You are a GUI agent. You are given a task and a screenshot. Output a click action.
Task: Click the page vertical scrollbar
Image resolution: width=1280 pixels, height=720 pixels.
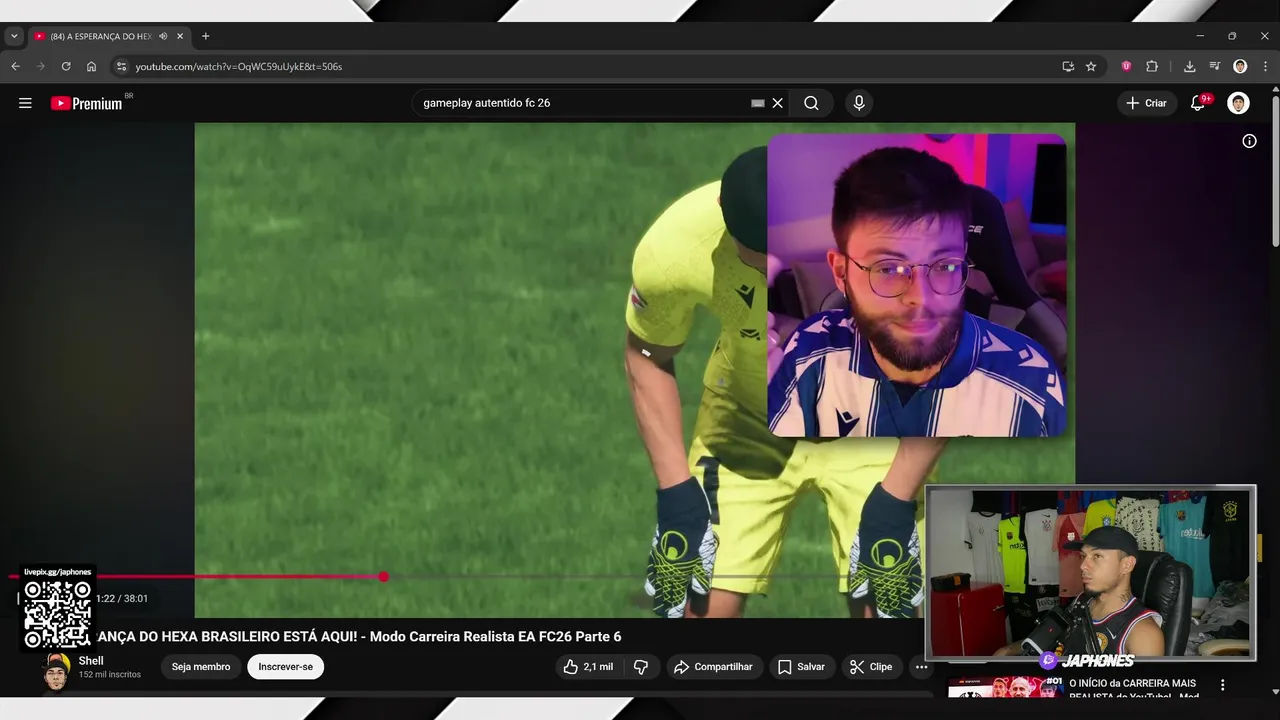(1275, 170)
